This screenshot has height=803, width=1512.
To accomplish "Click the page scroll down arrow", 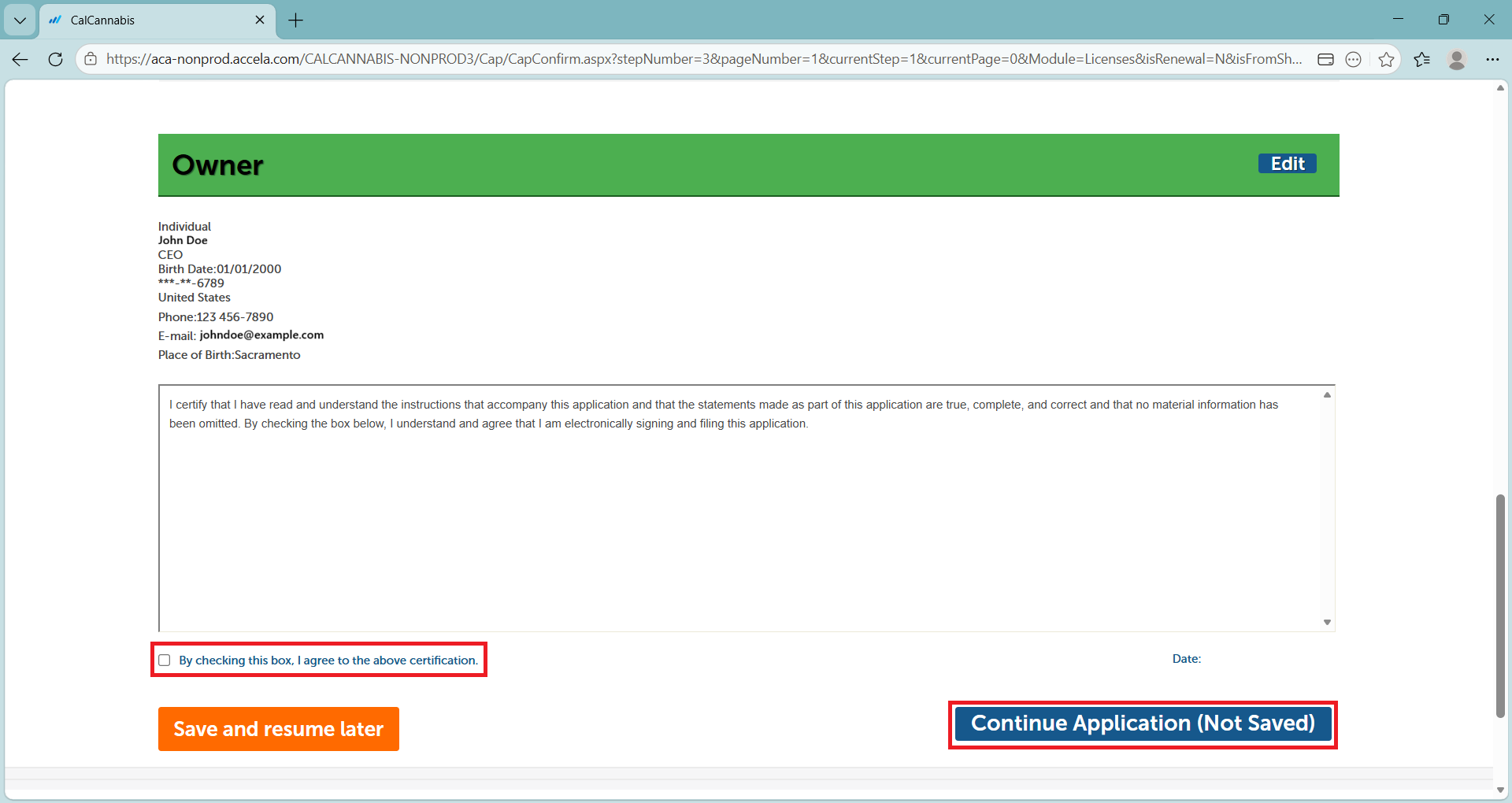I will coord(1500,790).
